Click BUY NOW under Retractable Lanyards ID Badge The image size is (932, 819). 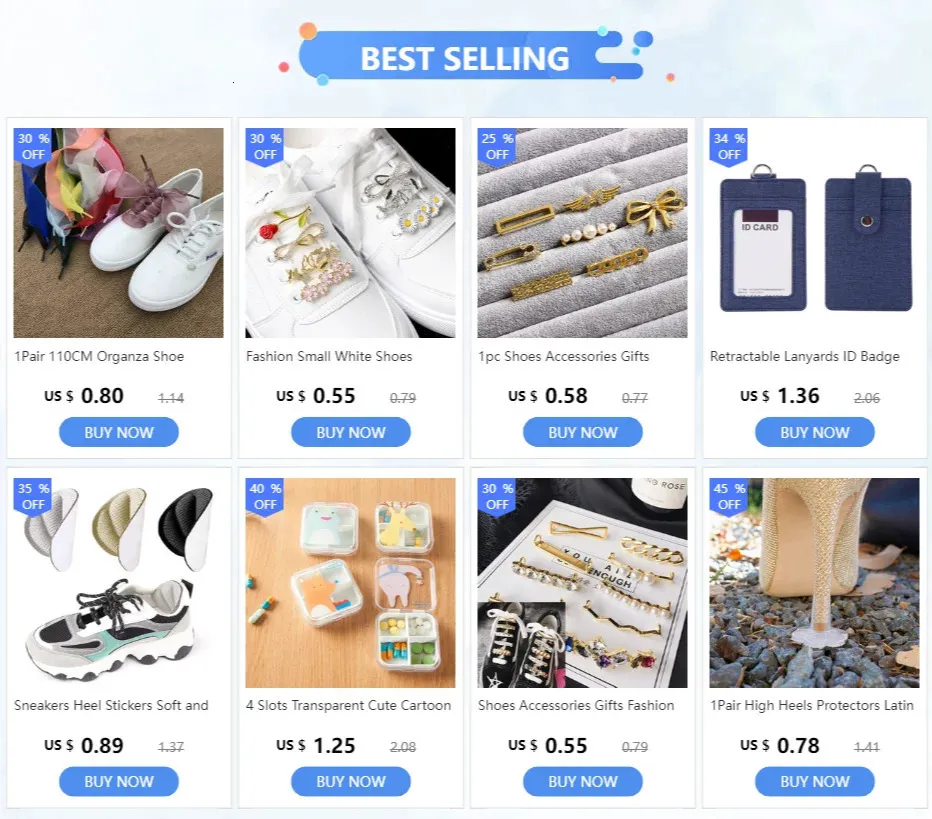tap(814, 432)
